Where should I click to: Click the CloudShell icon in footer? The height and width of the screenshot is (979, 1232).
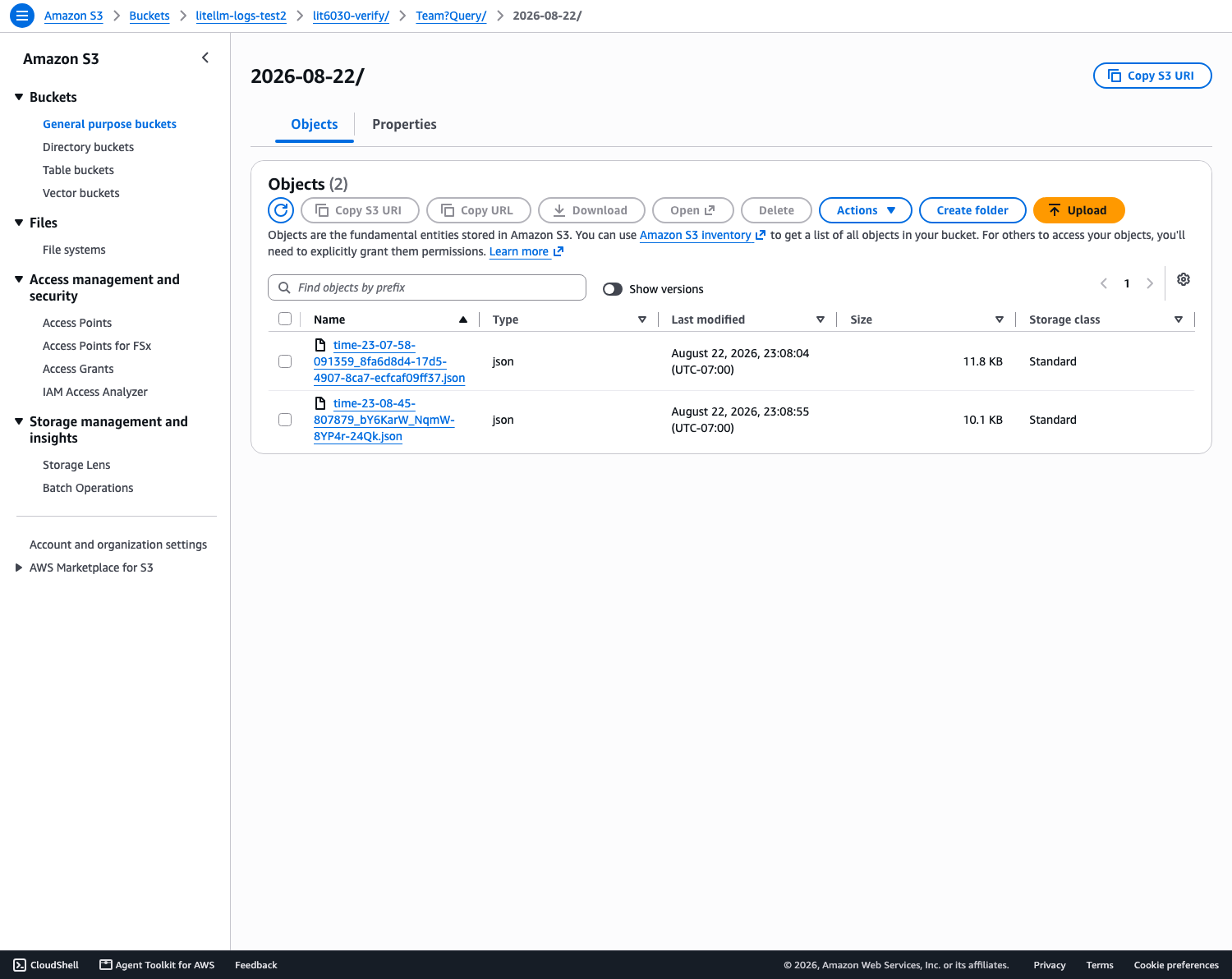(x=20, y=965)
